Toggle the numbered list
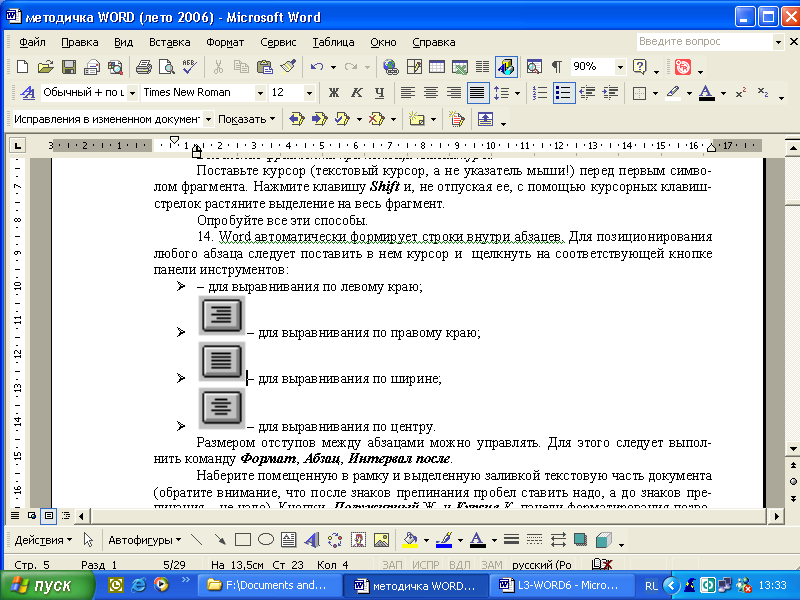Screen dimensions: 800x600 [540, 93]
